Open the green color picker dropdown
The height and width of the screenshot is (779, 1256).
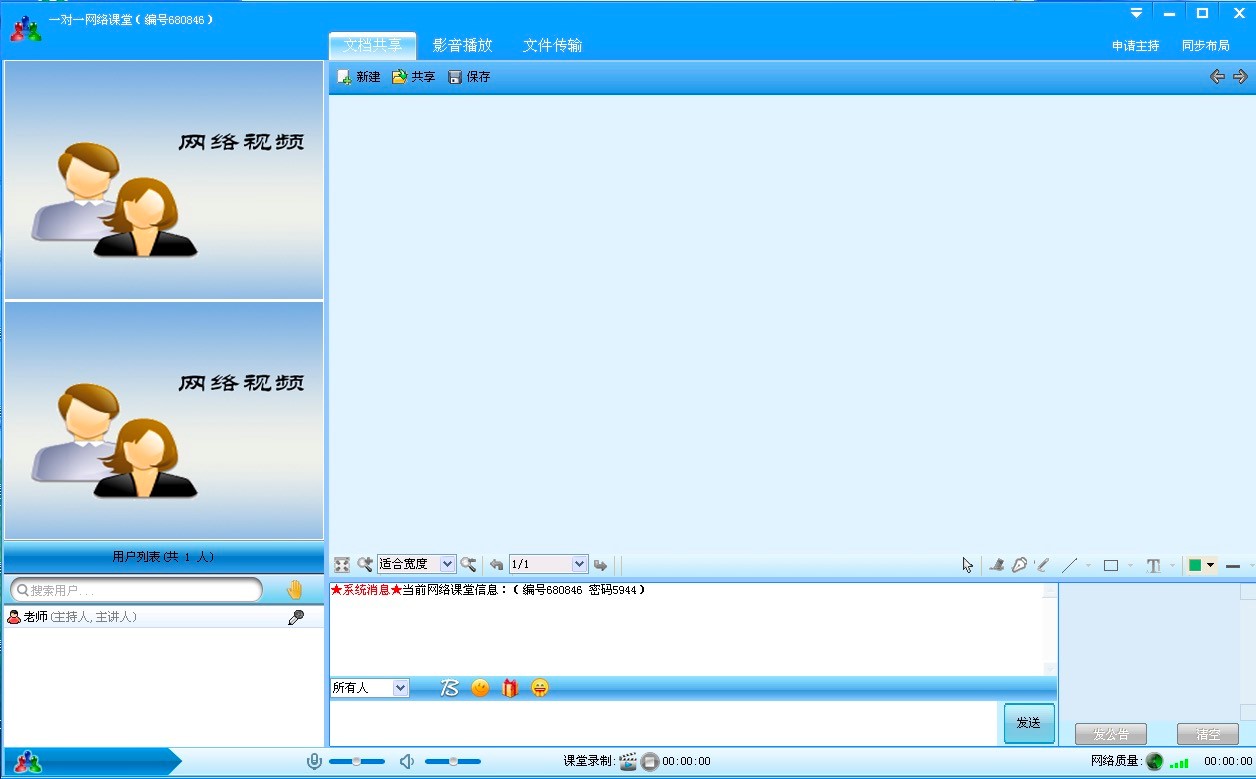tap(1210, 566)
